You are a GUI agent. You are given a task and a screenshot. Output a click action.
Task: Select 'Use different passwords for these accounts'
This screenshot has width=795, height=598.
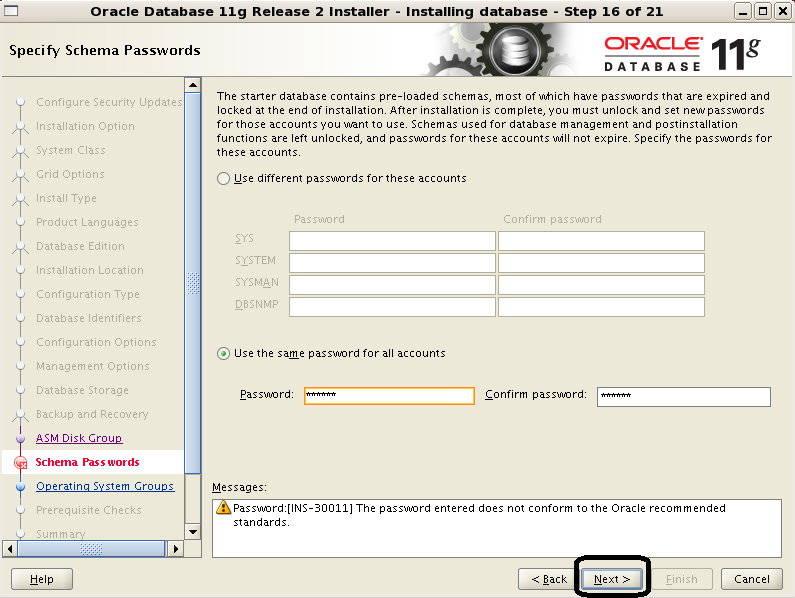click(x=223, y=178)
